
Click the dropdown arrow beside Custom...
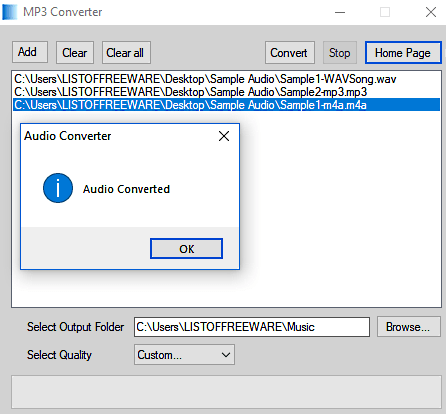(x=226, y=355)
